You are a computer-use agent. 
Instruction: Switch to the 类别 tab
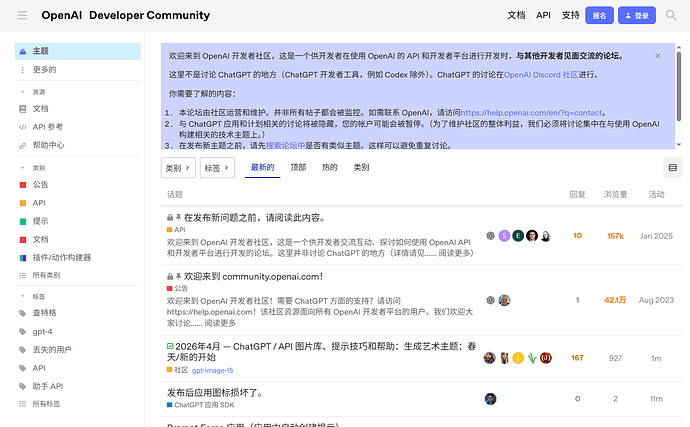[361, 167]
